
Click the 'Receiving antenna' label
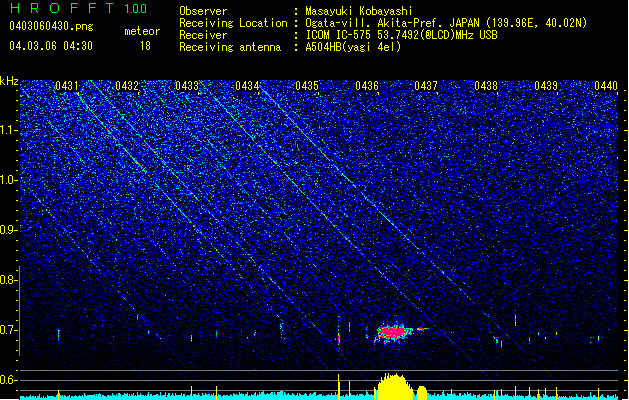coord(230,47)
